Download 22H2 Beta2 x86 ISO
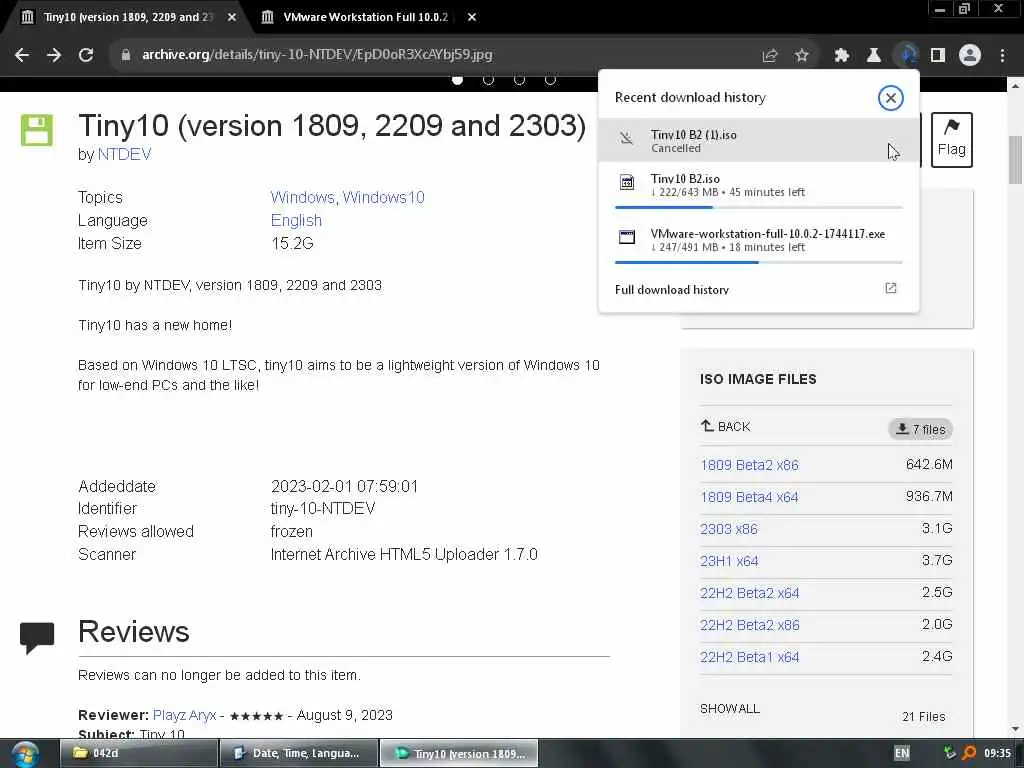The height and width of the screenshot is (768, 1024). (750, 625)
